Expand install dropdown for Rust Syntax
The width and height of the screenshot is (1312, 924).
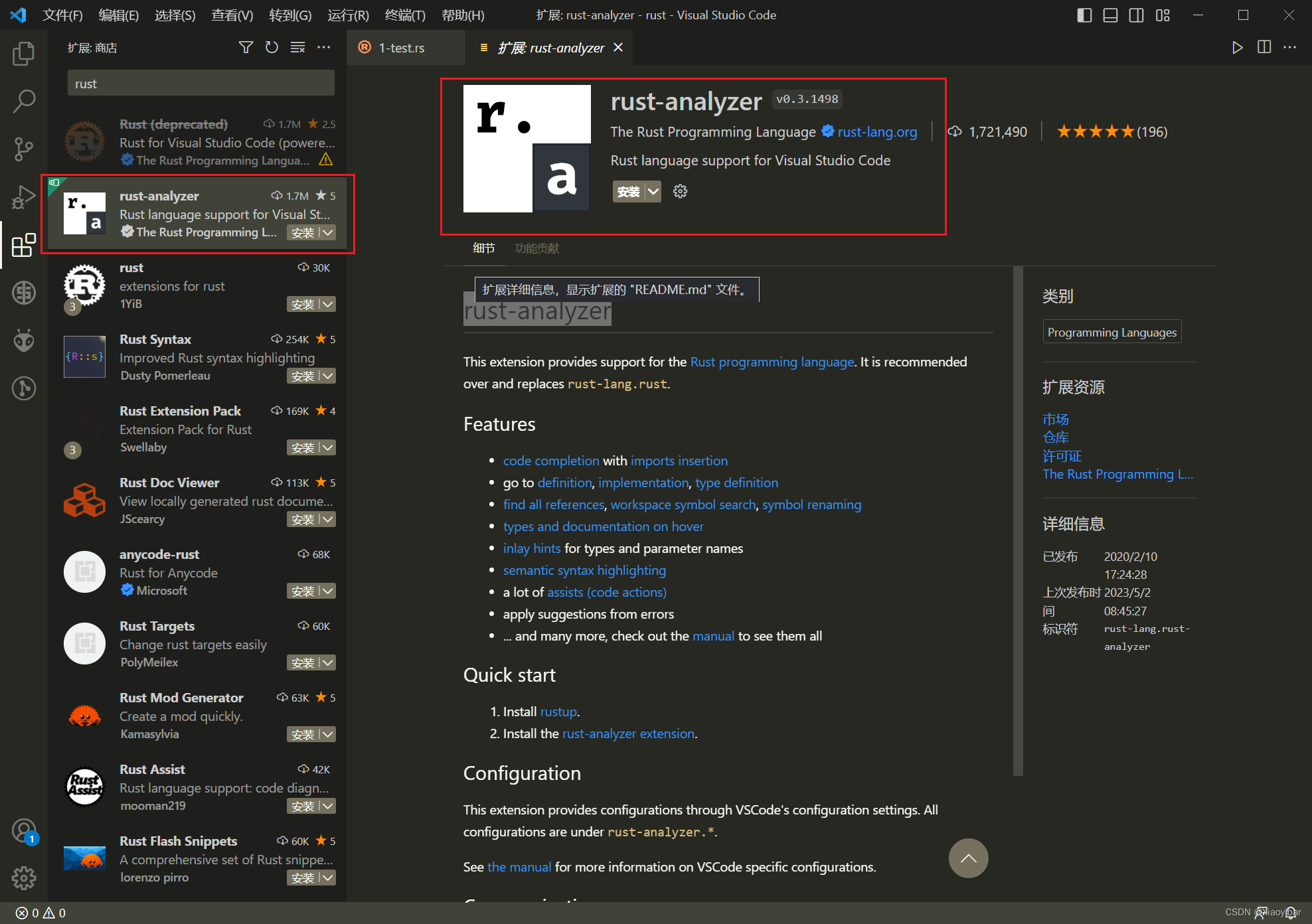[x=328, y=376]
